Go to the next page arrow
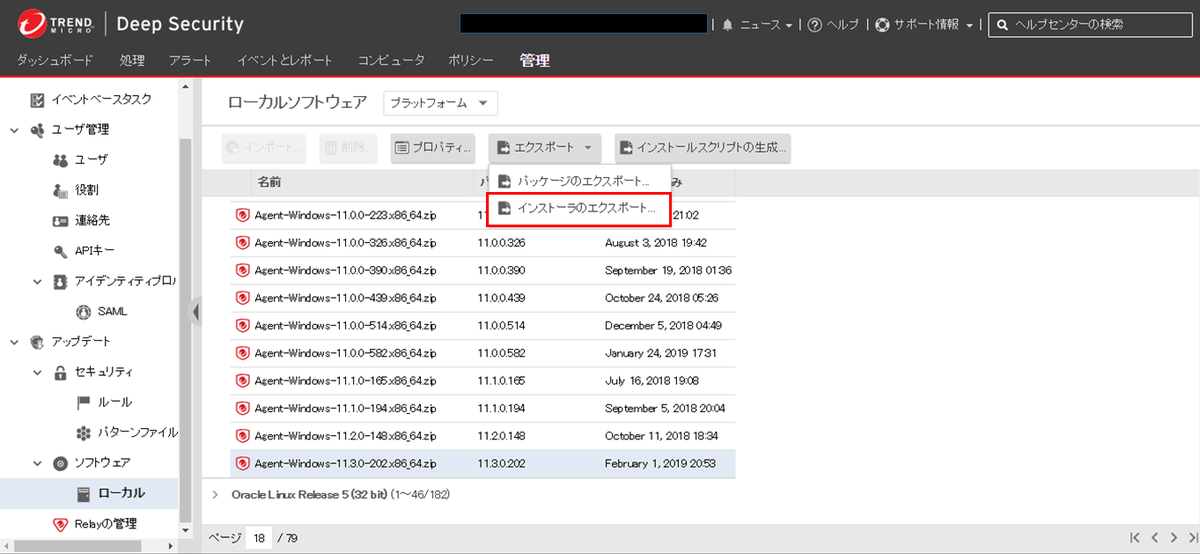Image resolution: width=1200 pixels, height=554 pixels. tap(1173, 538)
